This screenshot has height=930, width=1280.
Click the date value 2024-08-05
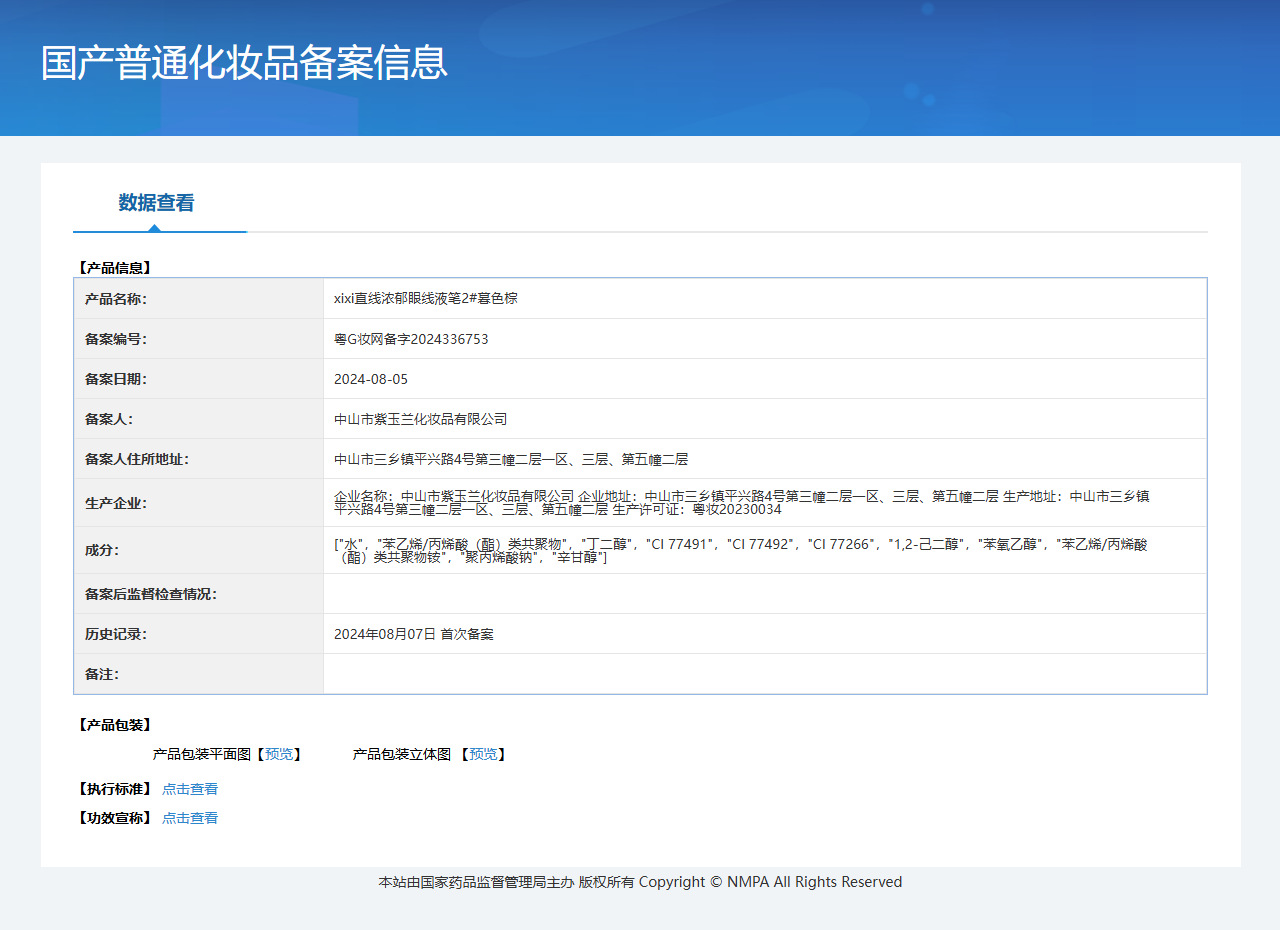371,379
